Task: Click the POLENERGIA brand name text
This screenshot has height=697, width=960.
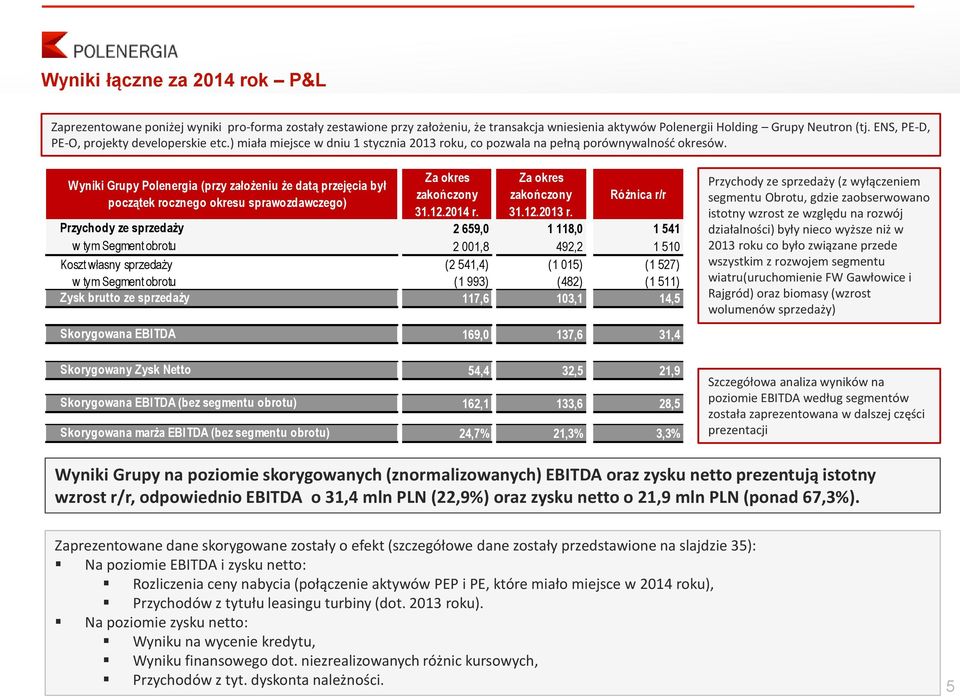Action: coord(125,51)
